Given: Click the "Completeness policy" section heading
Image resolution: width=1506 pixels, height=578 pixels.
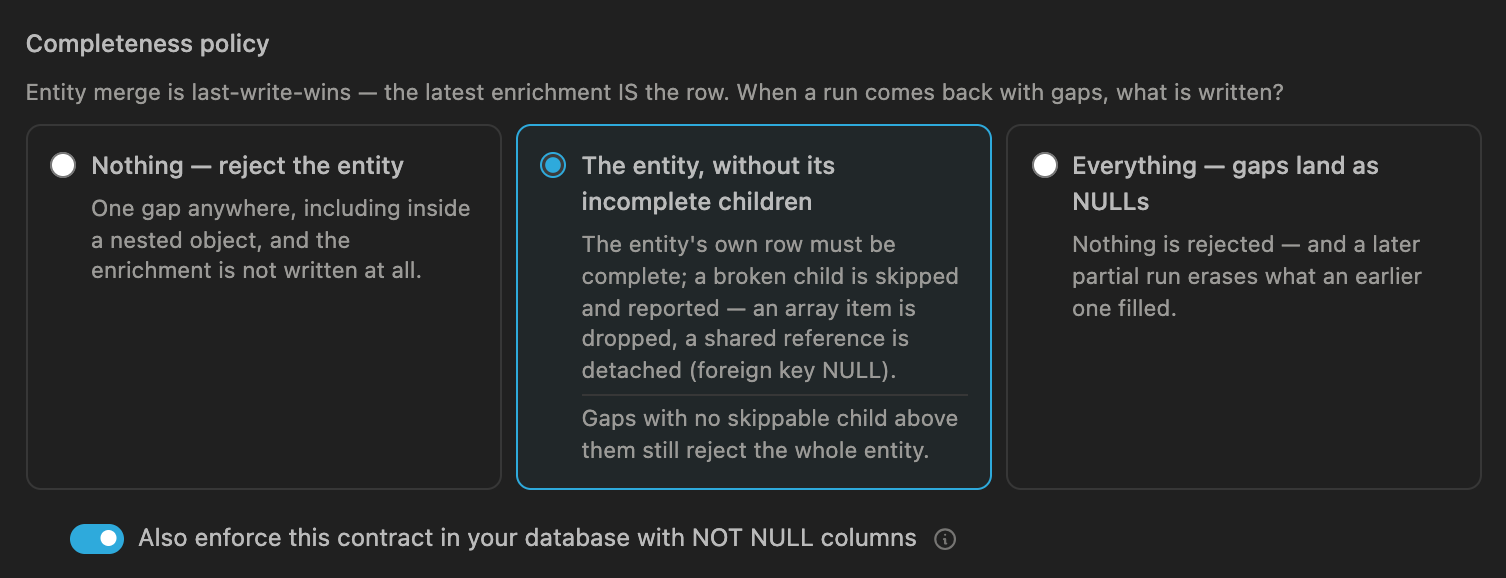Looking at the screenshot, I should pos(147,44).
